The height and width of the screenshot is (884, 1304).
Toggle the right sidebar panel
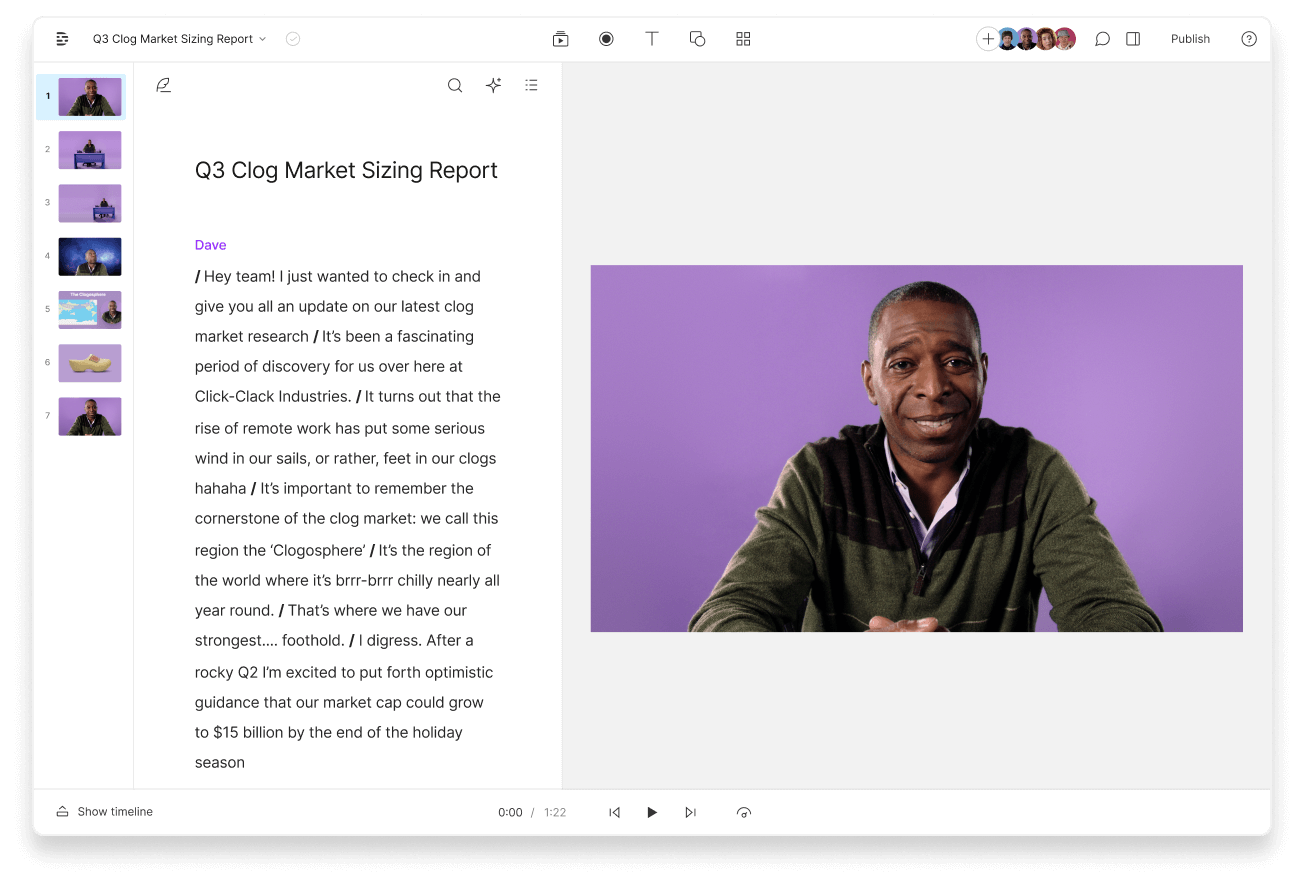1133,39
